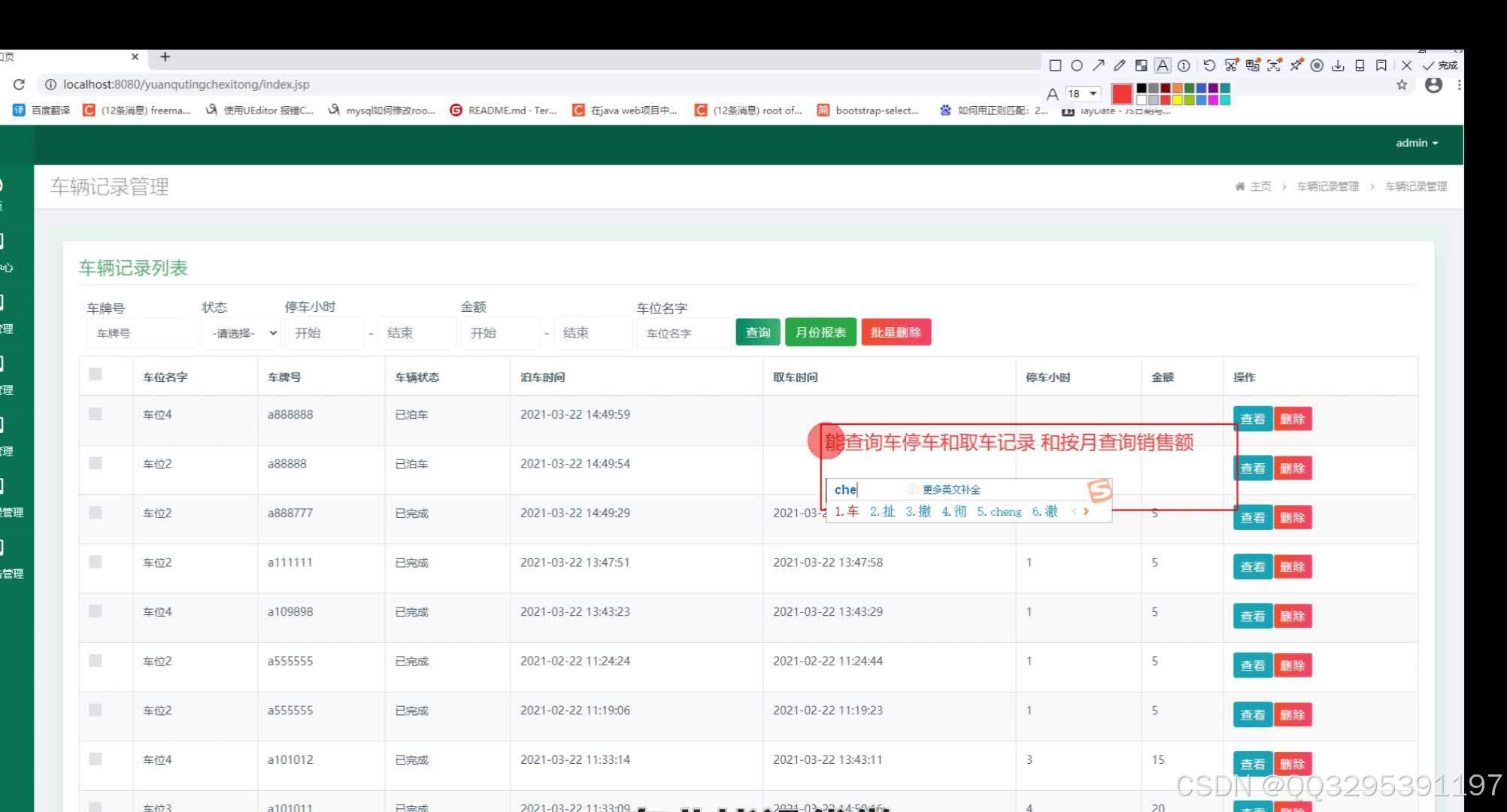
Task: Click the Sogou IME logo icon
Action: (1099, 490)
